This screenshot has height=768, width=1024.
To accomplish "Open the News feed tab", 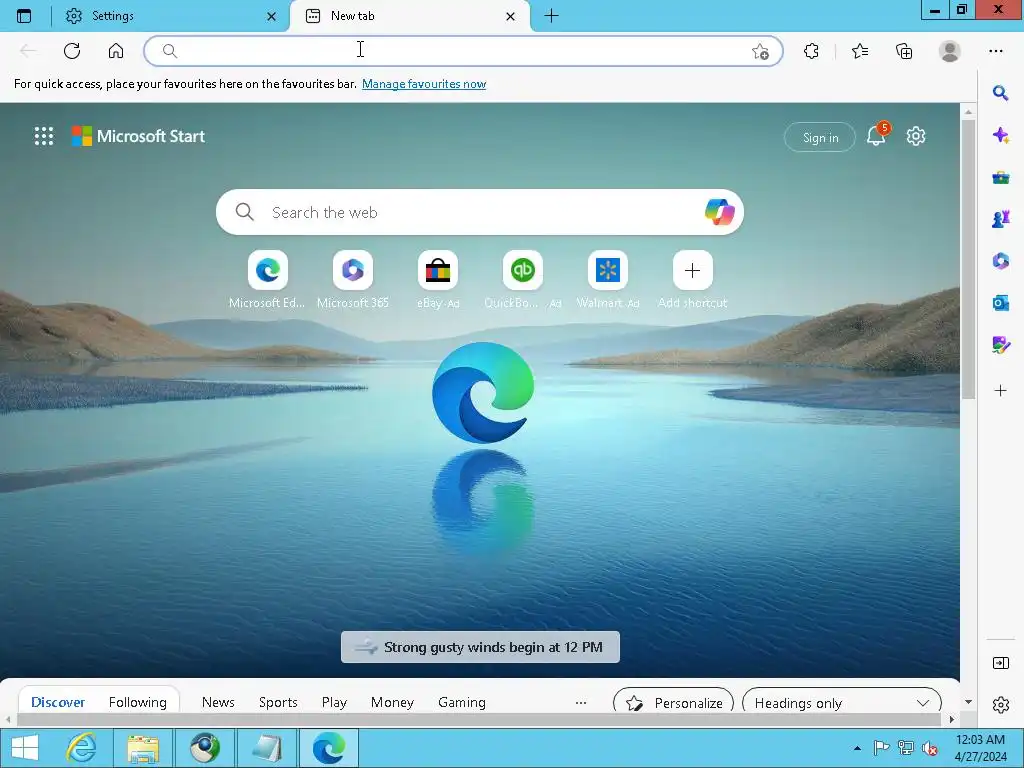I will click(x=218, y=702).
